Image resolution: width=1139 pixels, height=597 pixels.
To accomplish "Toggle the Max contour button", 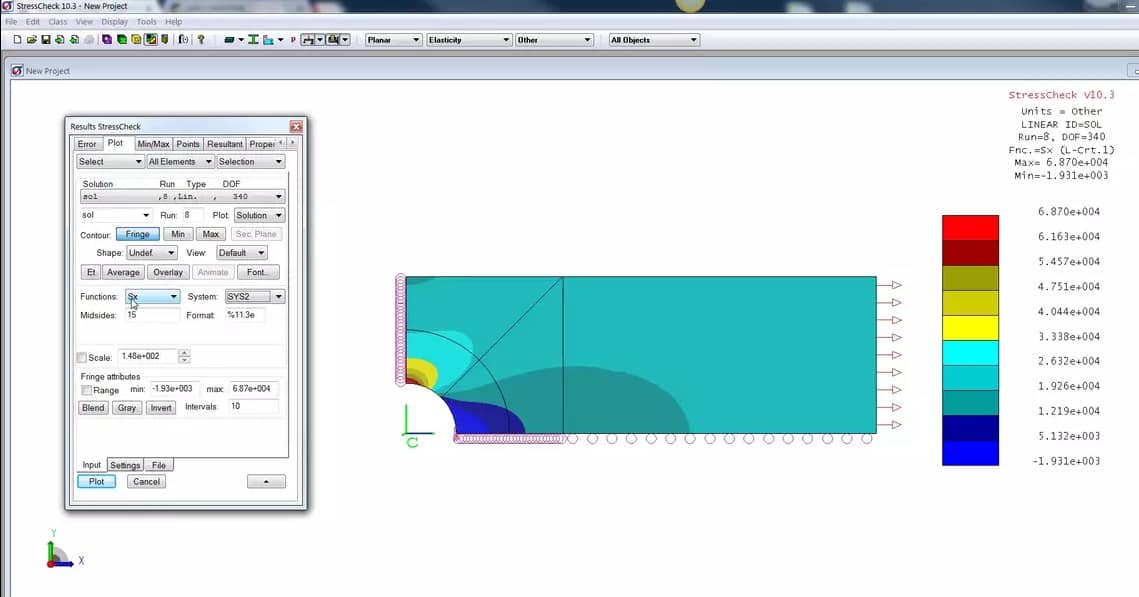I will tap(211, 234).
